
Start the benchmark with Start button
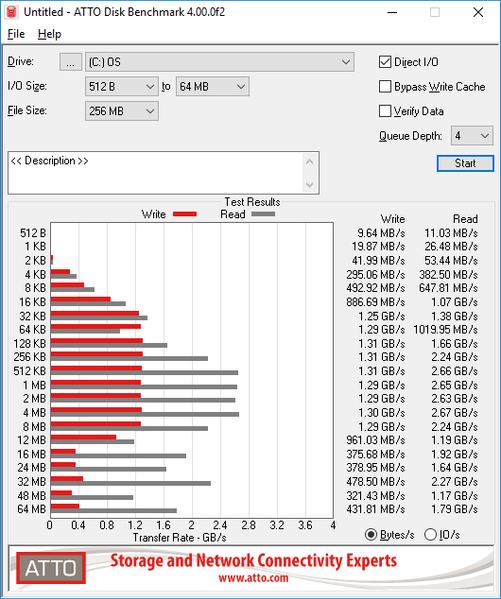[x=465, y=164]
